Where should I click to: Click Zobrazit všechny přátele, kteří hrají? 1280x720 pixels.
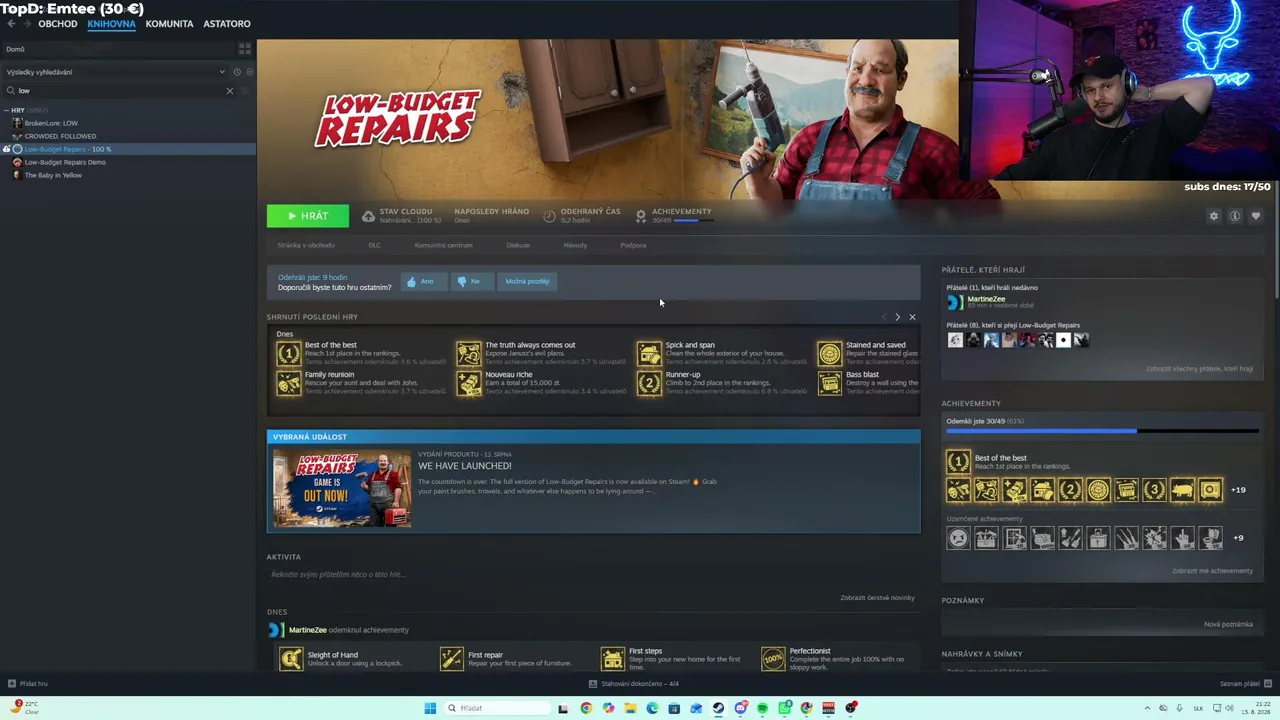point(1199,369)
